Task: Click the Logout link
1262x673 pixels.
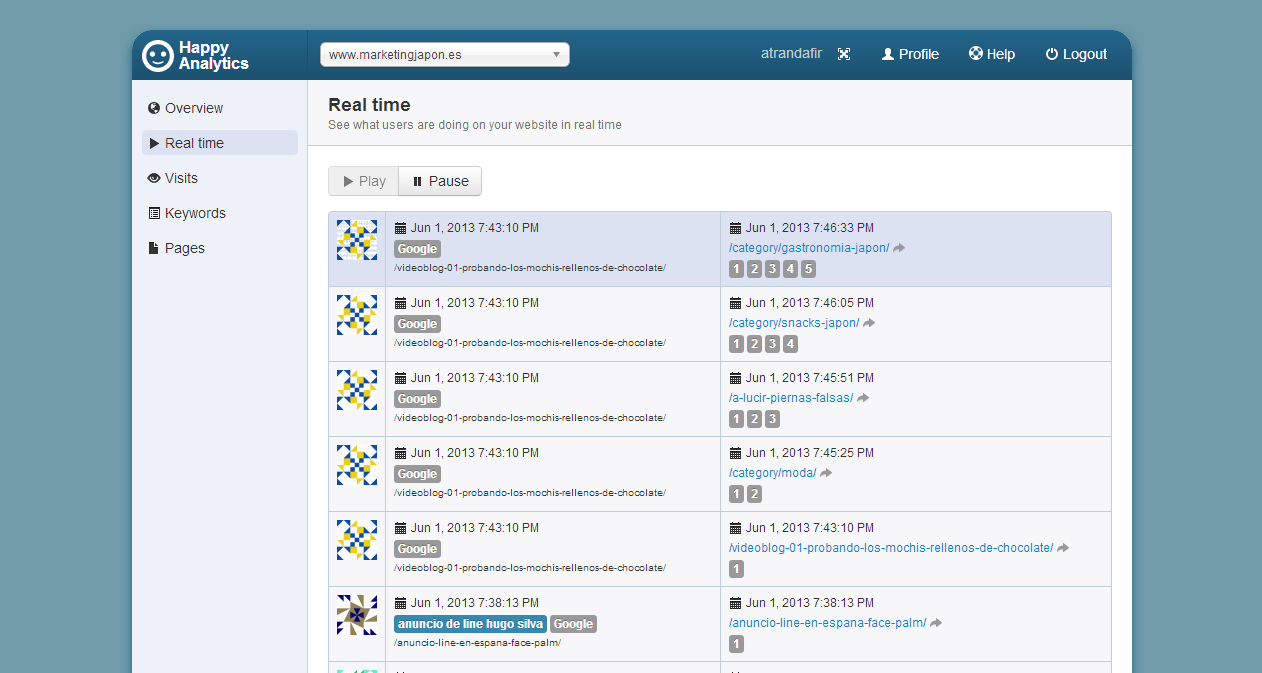Action: pyautogui.click(x=1076, y=54)
